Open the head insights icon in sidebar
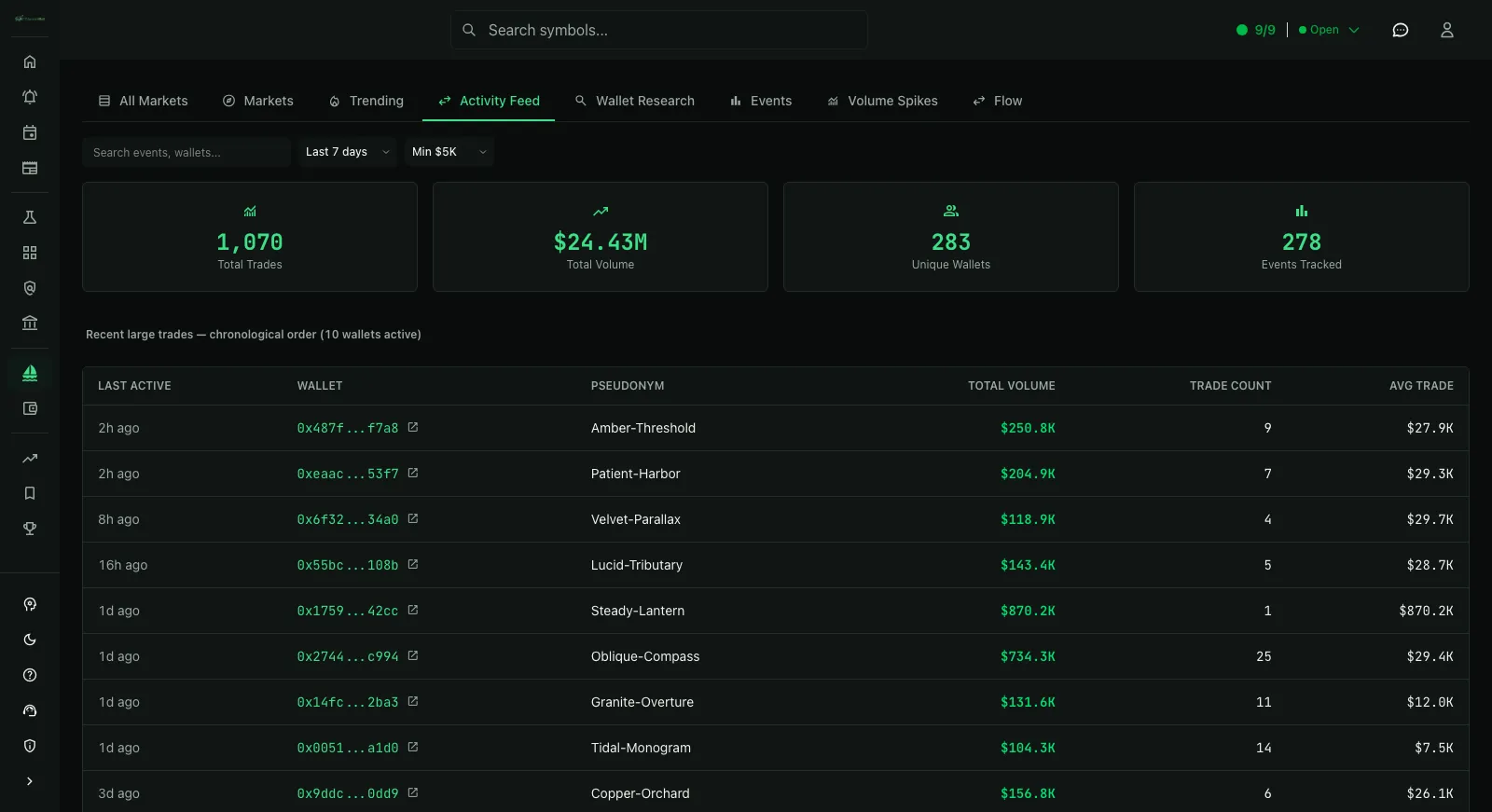 [30, 604]
